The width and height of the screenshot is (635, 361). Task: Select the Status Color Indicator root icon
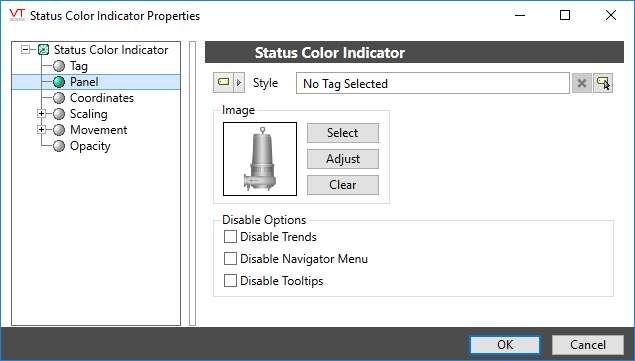[43, 50]
